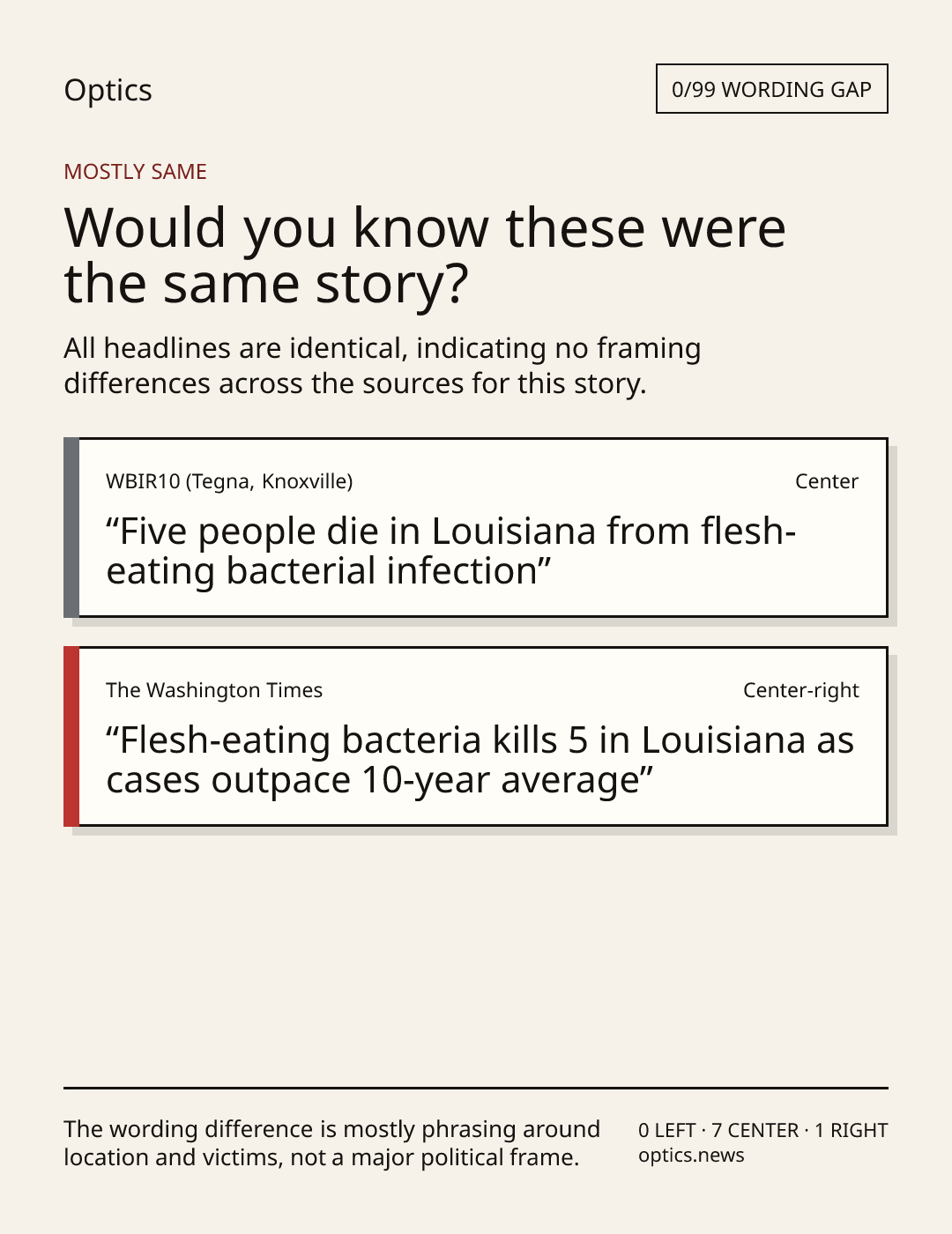Click the gray bias bar on WBIR10 card
Screen dimensions: 952x1234
click(71, 527)
